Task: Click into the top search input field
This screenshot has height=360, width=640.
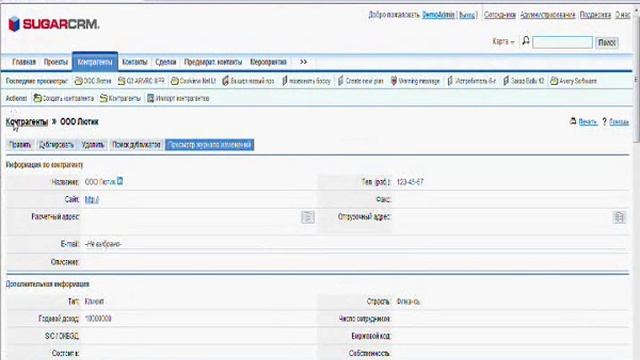Action: (562, 42)
